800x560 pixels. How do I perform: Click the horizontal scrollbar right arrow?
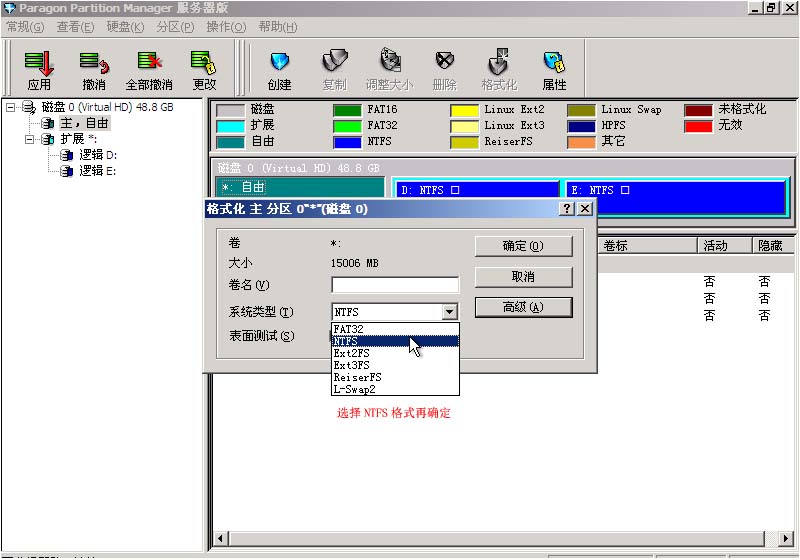tap(785, 539)
